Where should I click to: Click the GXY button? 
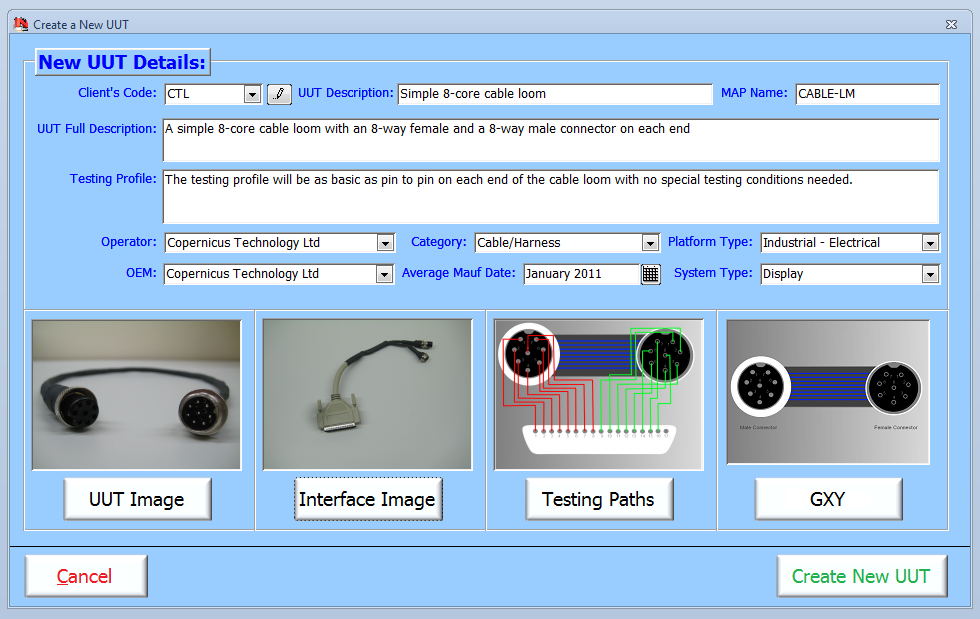[x=828, y=499]
